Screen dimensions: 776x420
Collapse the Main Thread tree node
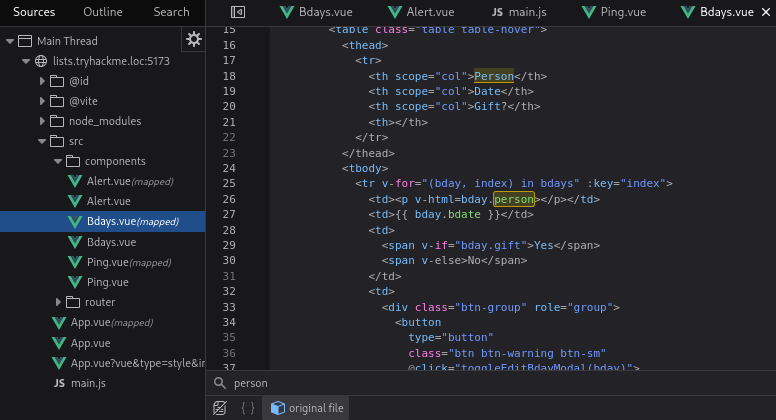[10, 41]
